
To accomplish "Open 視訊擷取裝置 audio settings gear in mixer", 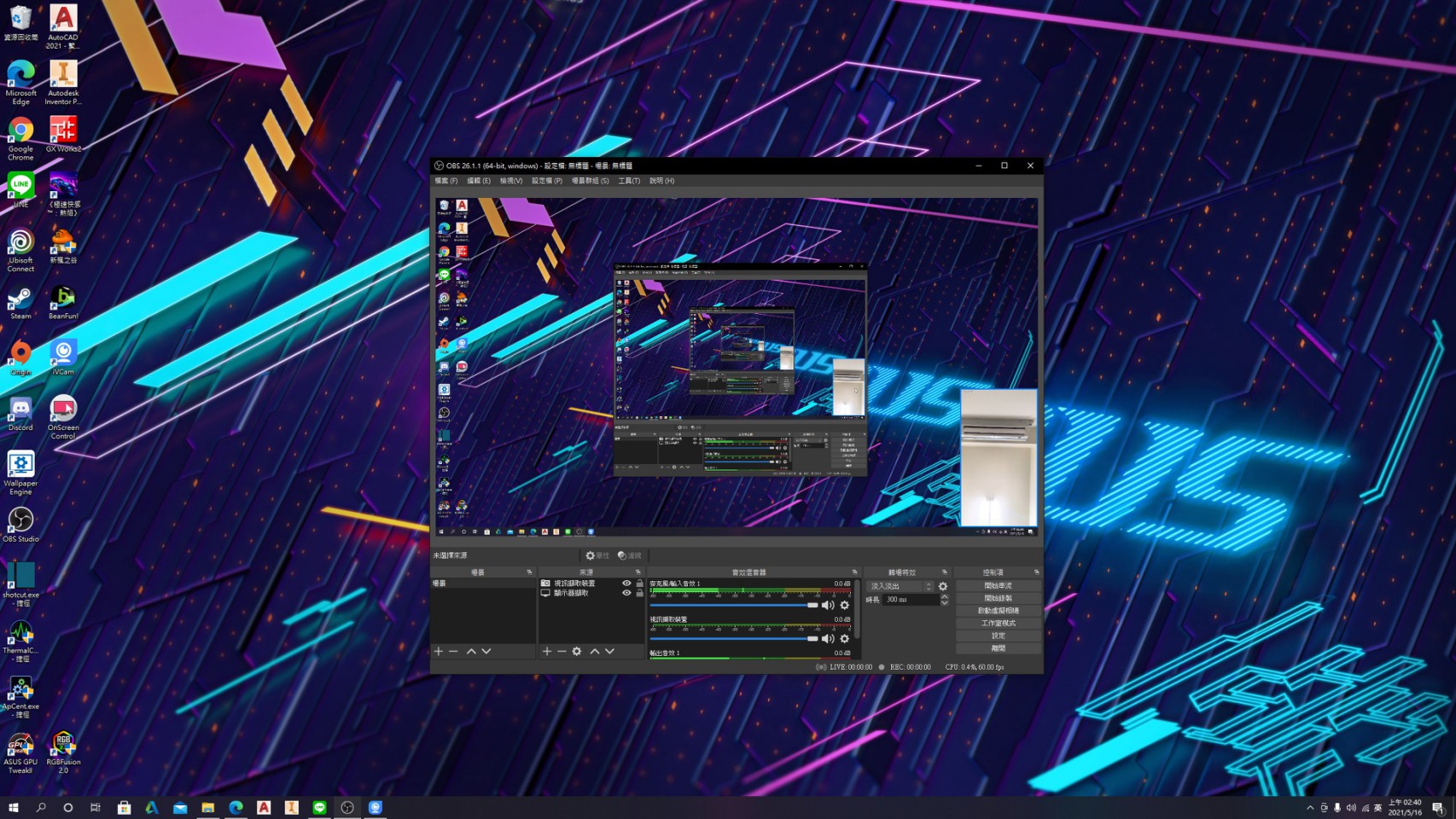I will point(845,638).
